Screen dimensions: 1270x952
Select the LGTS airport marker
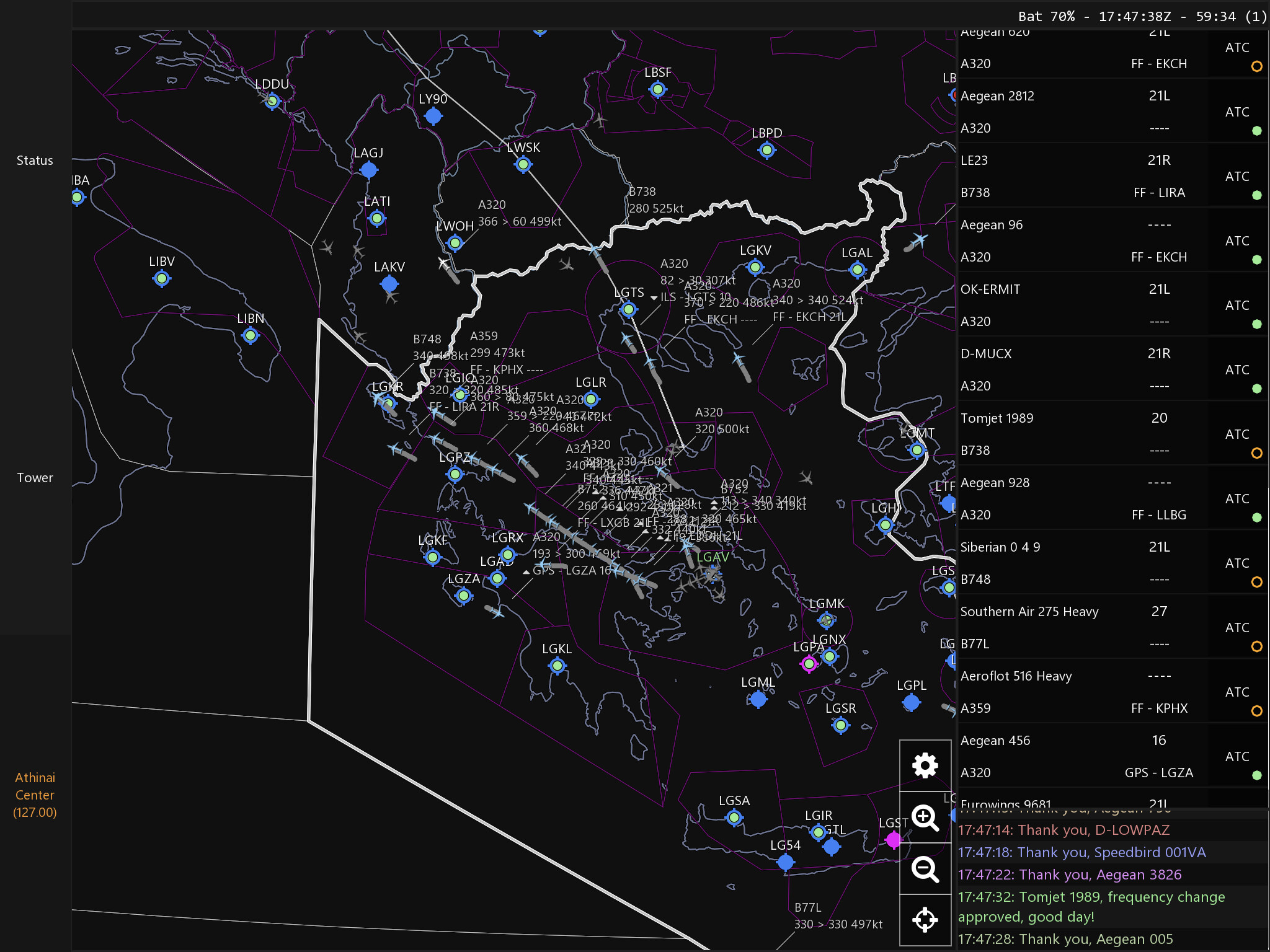(629, 309)
